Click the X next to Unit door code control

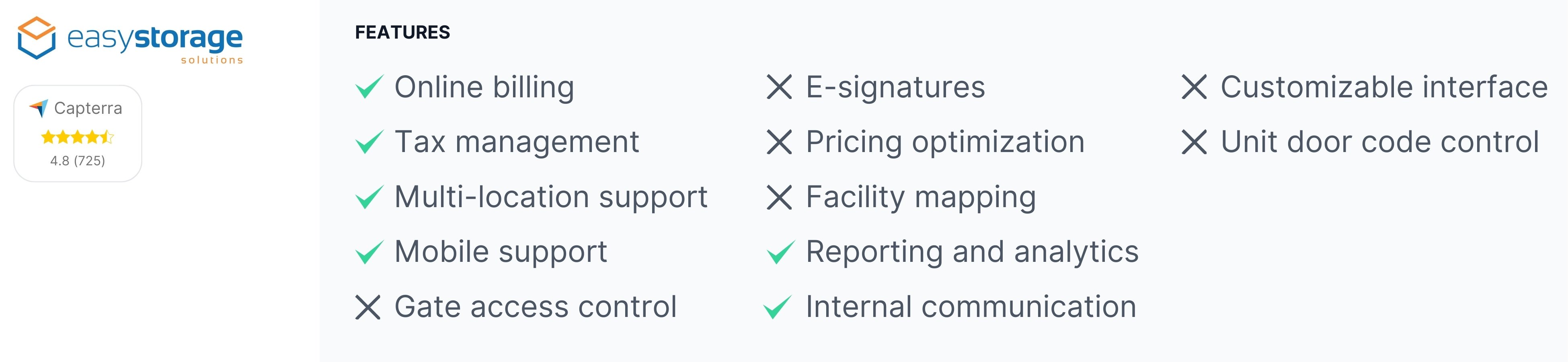coord(1194,142)
